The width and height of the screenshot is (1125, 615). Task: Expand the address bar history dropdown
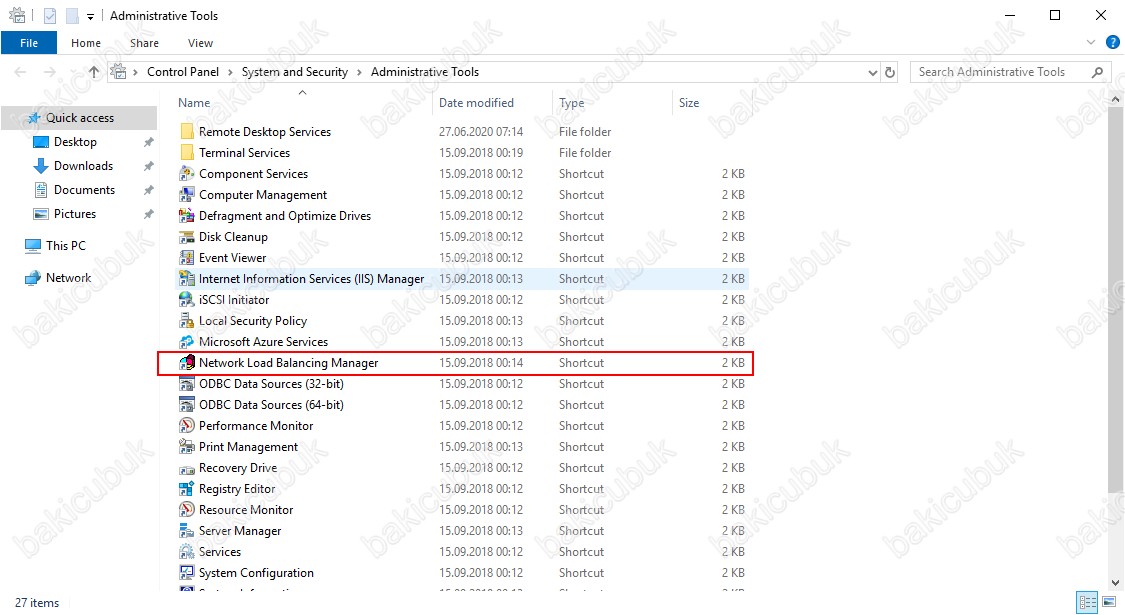872,72
